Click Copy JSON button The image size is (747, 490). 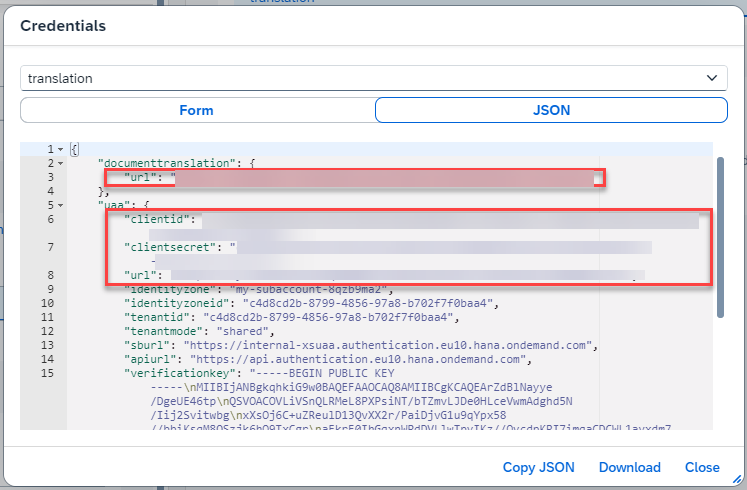click(538, 467)
